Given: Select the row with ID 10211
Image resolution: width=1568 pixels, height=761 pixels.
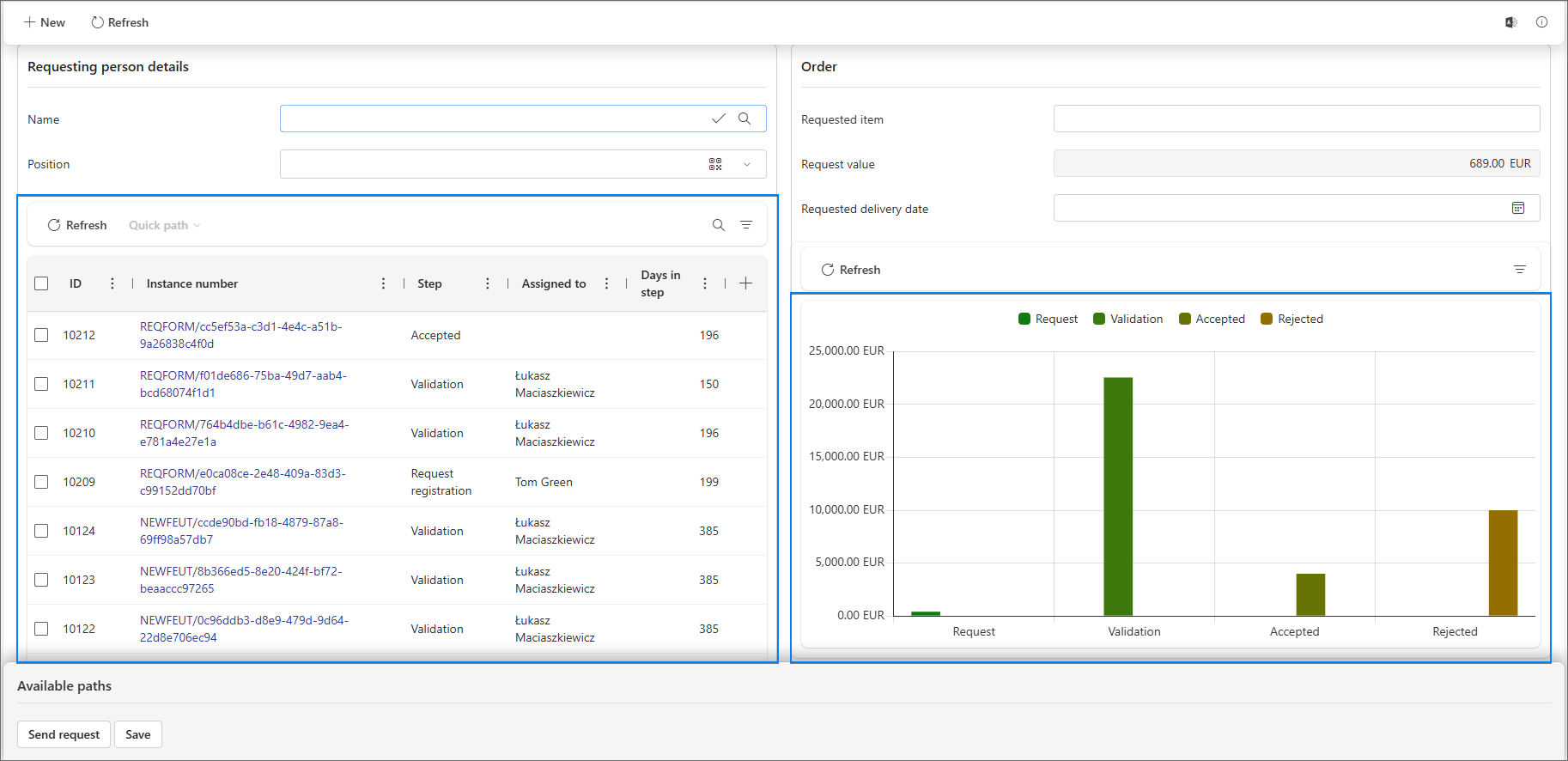Looking at the screenshot, I should coord(41,384).
